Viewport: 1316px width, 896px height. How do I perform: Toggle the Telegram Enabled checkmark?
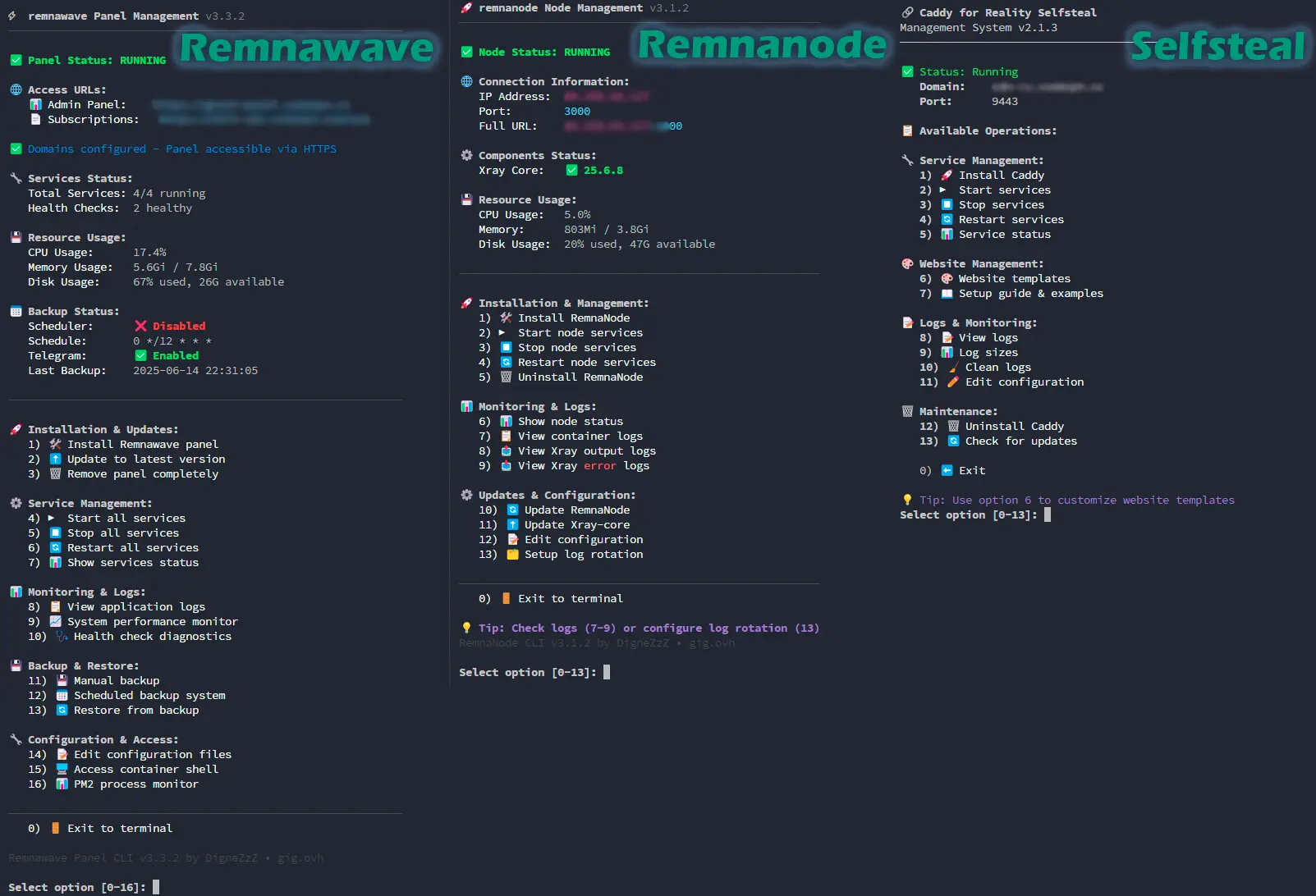[142, 355]
